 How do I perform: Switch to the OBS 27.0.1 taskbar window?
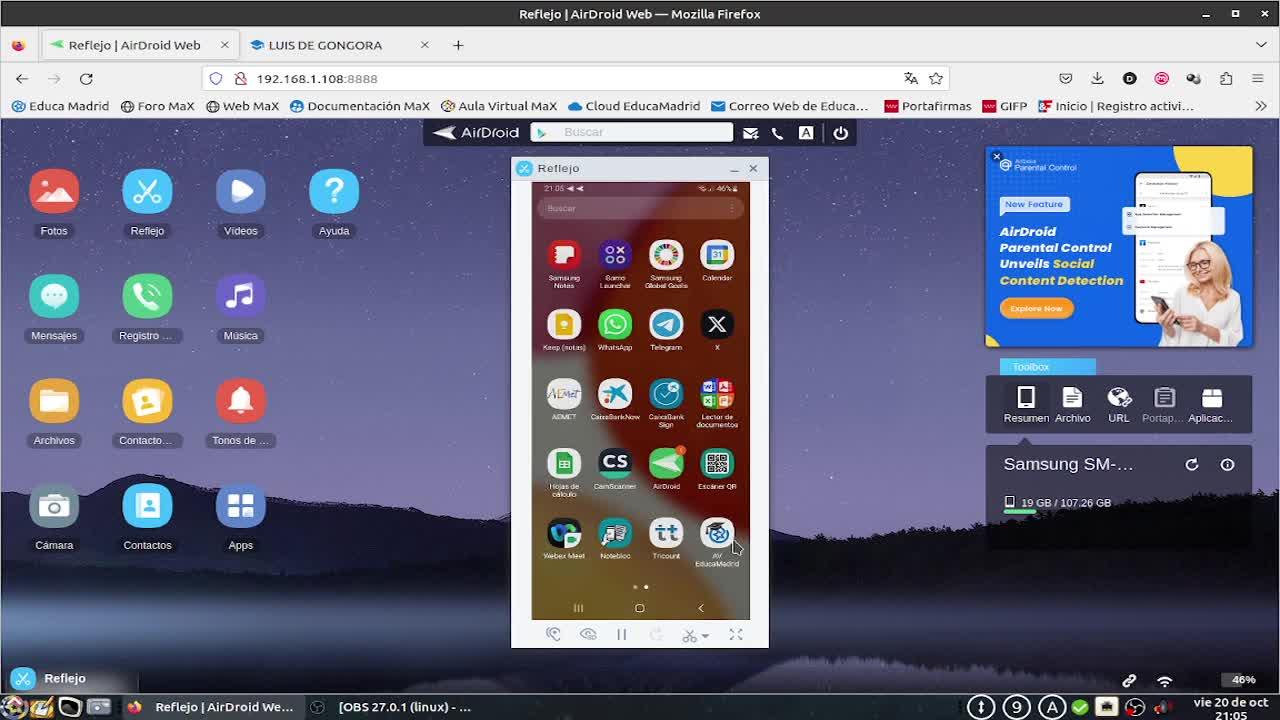coord(392,707)
